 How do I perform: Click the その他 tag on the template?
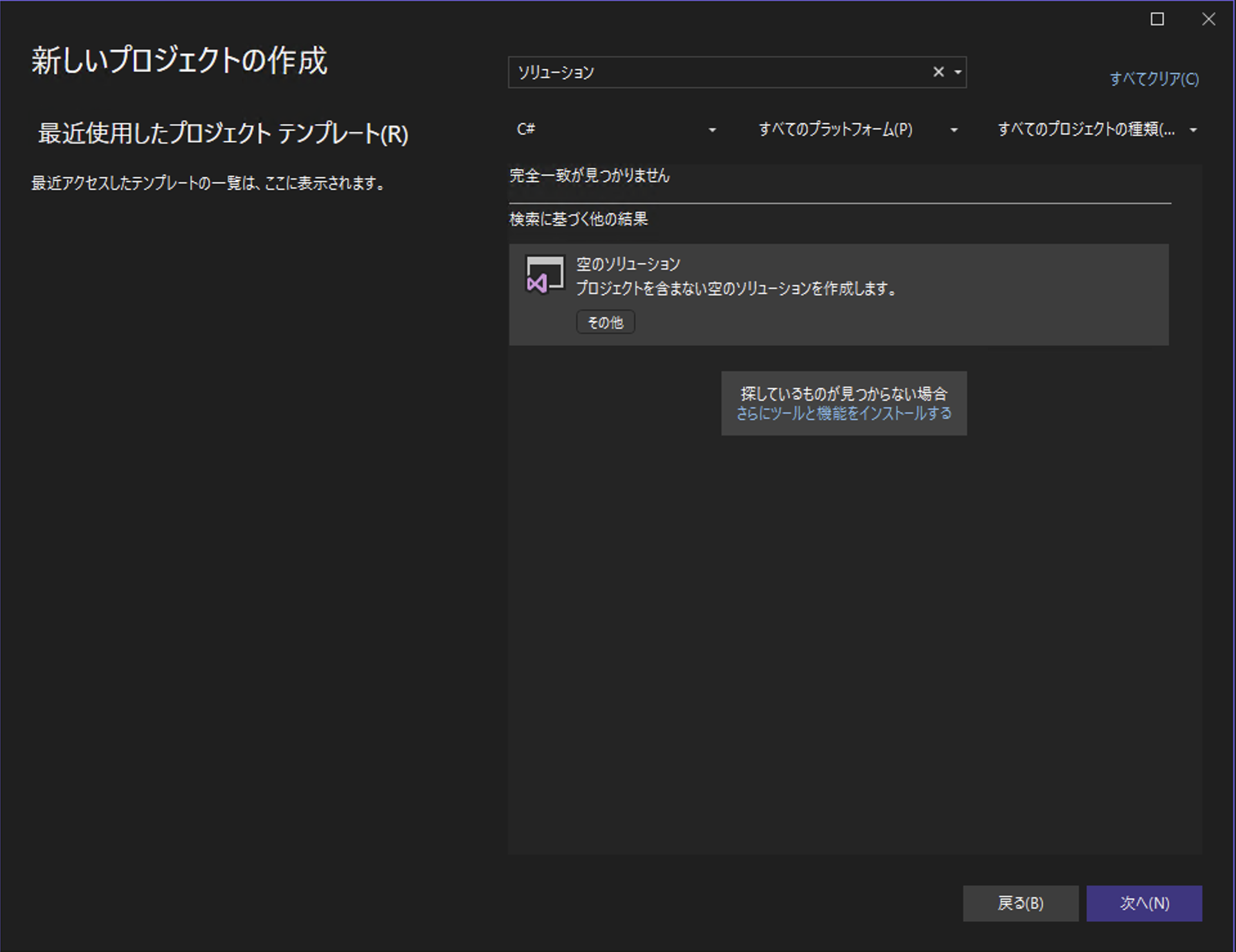pyautogui.click(x=604, y=322)
